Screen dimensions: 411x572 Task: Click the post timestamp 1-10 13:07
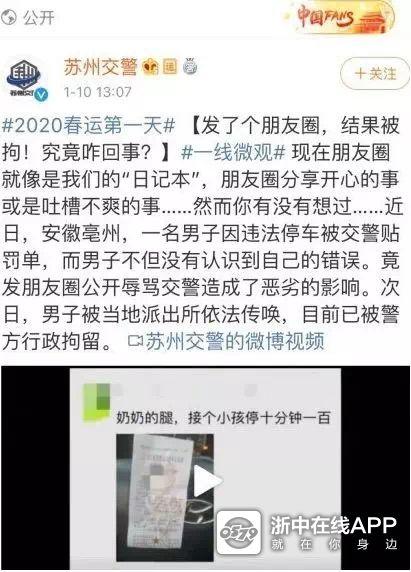(x=97, y=92)
